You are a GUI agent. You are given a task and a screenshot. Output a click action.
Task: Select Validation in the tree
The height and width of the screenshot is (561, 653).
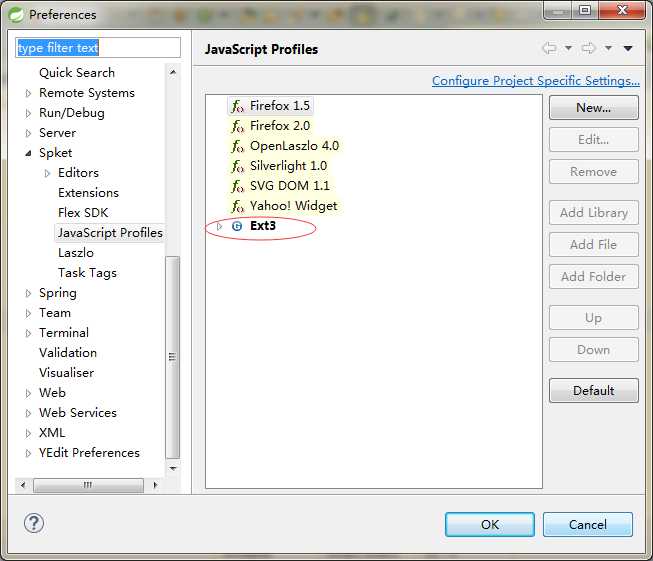point(68,353)
